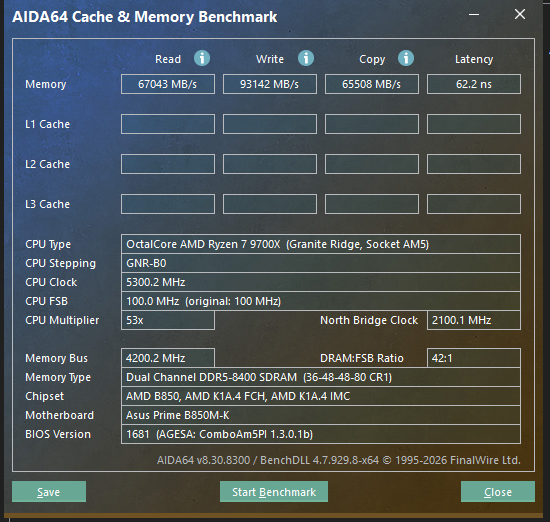Open the Write column info icon

306,58
